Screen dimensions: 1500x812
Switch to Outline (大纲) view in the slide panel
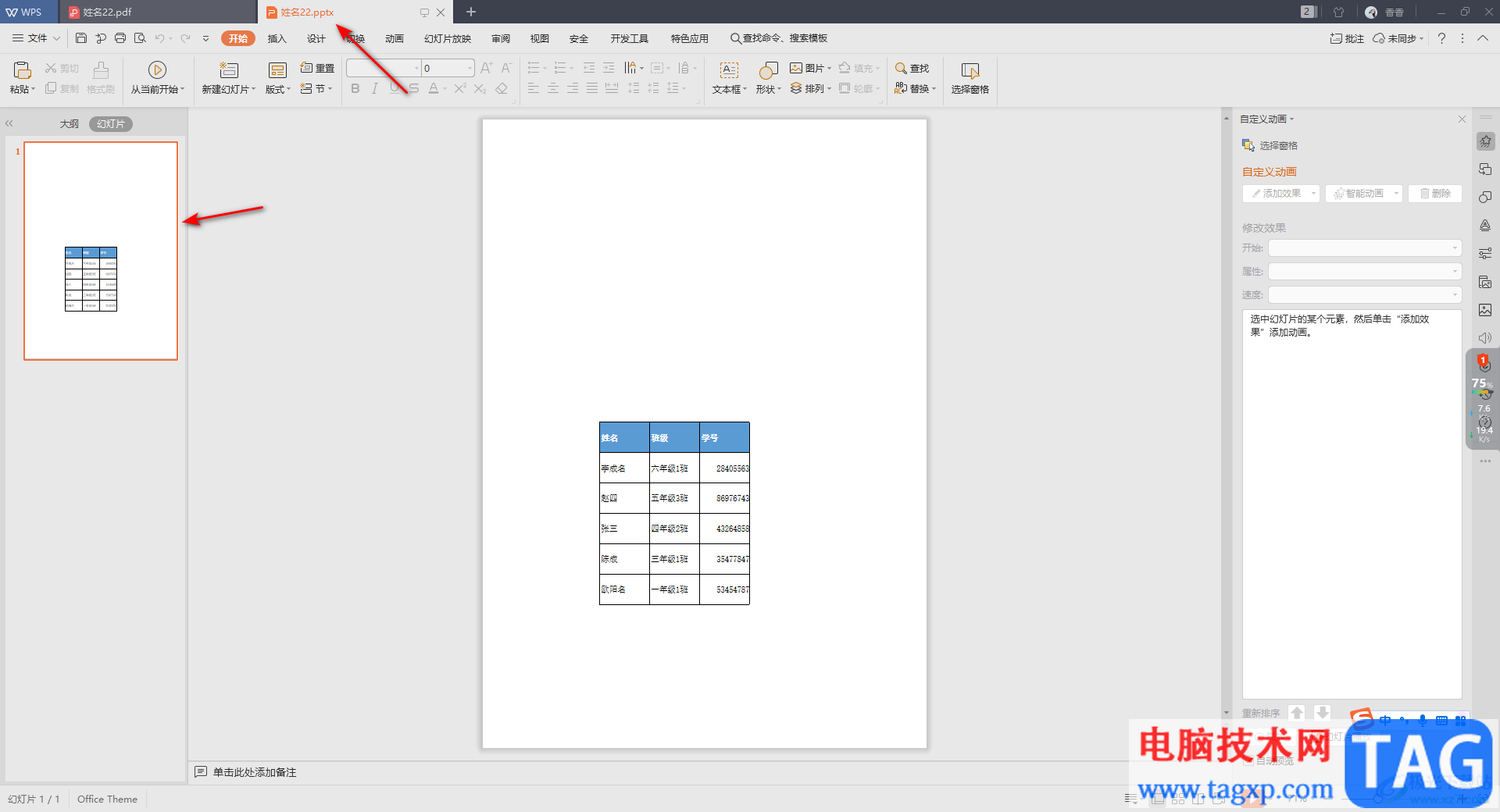70,123
